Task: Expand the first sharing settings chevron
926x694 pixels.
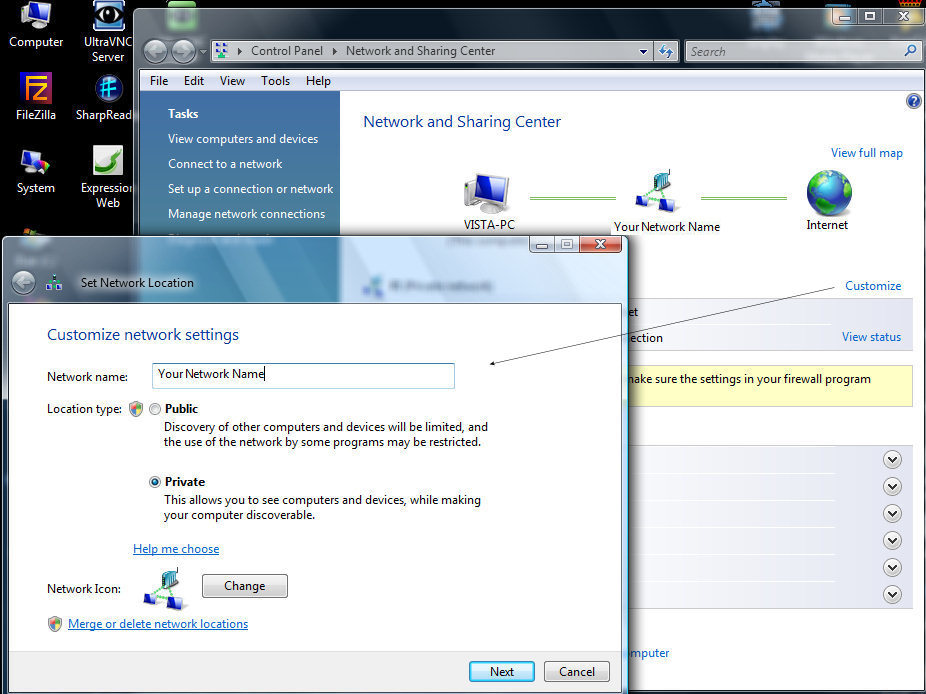Action: click(892, 459)
